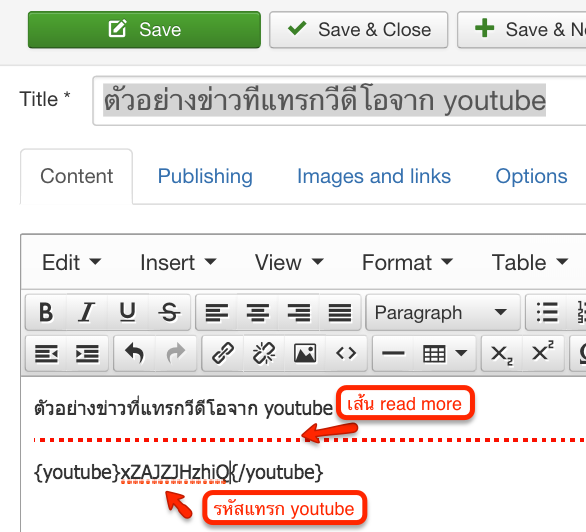This screenshot has height=532, width=586.
Task: Click the green Save button
Action: click(144, 30)
